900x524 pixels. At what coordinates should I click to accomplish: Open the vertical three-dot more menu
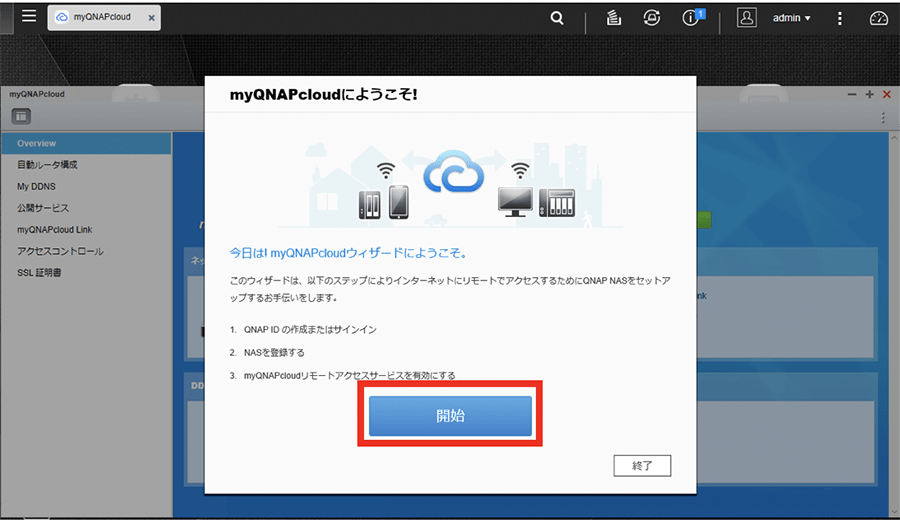[840, 18]
